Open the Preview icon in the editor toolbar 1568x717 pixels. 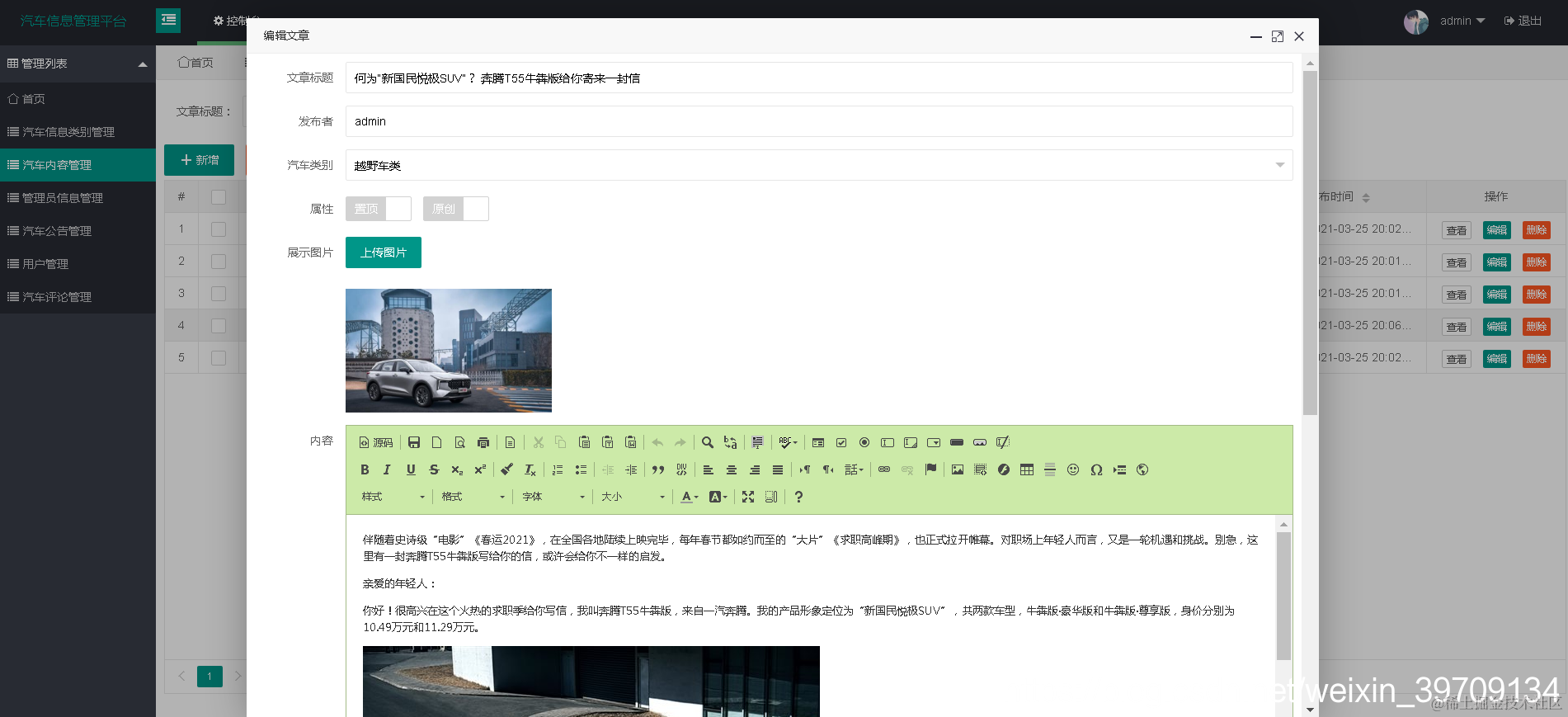click(460, 443)
